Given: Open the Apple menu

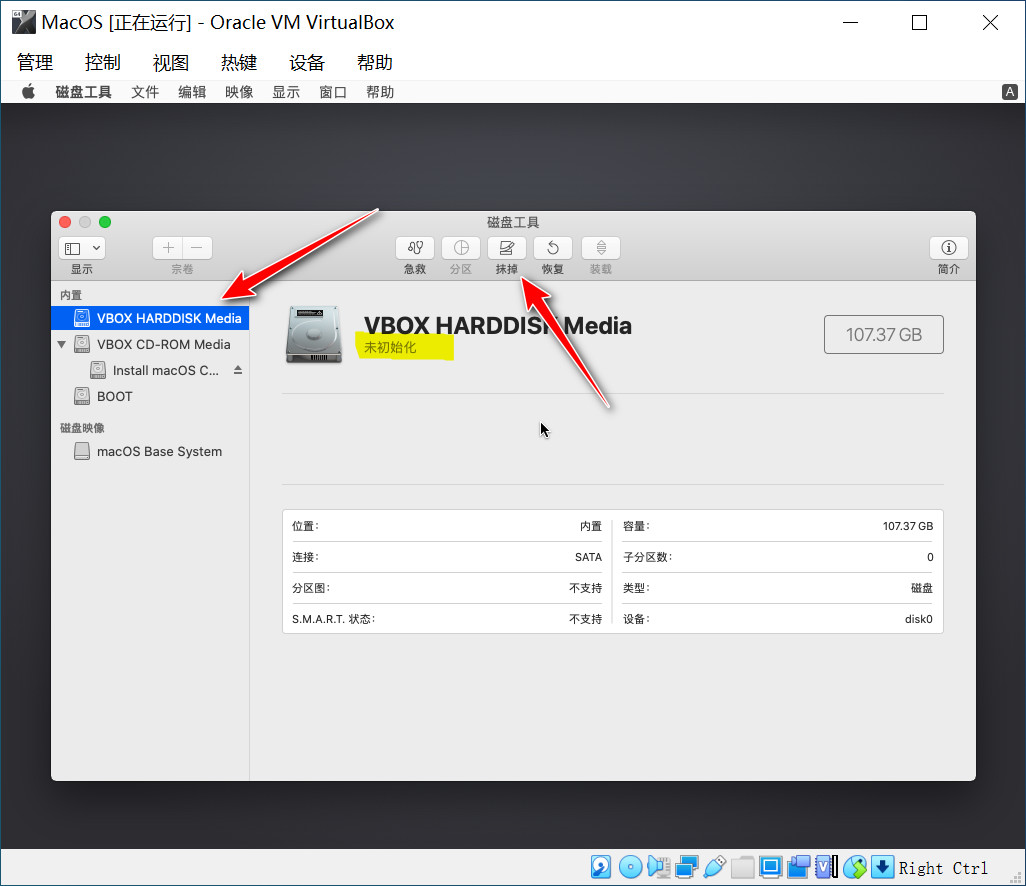Looking at the screenshot, I should 28,92.
